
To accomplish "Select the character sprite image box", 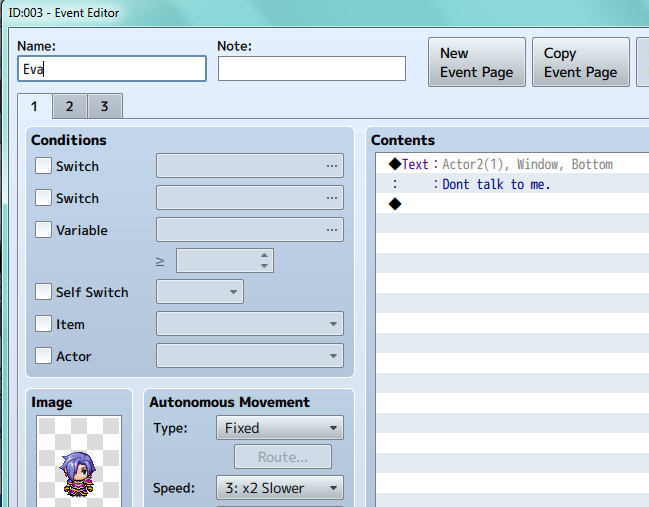I will (79, 461).
